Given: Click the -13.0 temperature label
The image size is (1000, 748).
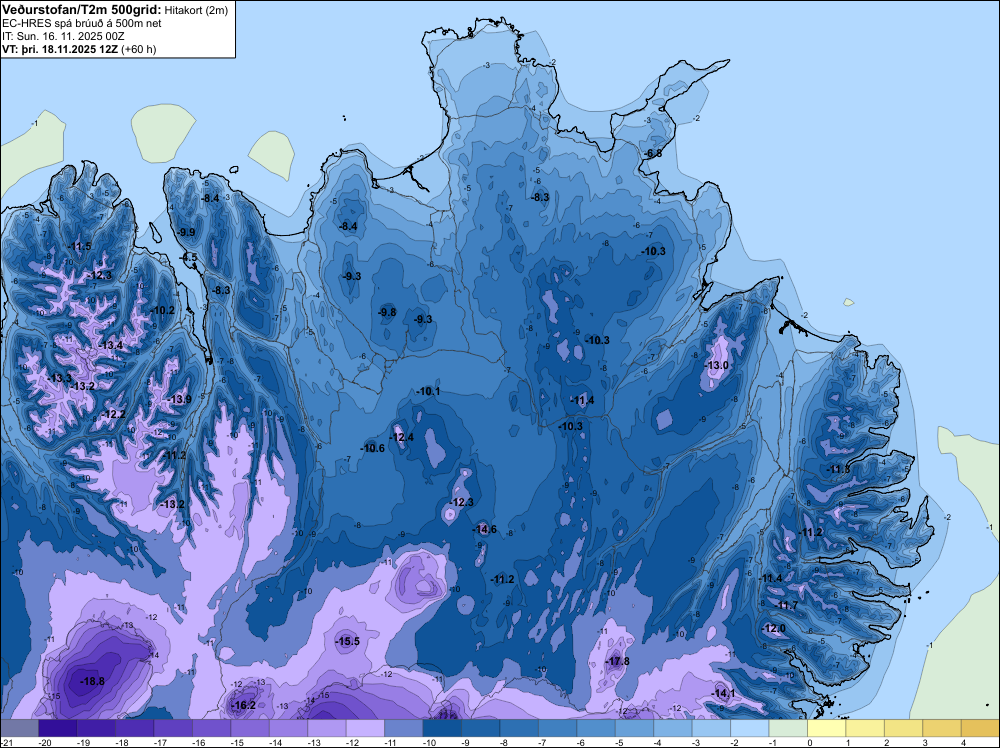Looking at the screenshot, I should pyautogui.click(x=716, y=365).
